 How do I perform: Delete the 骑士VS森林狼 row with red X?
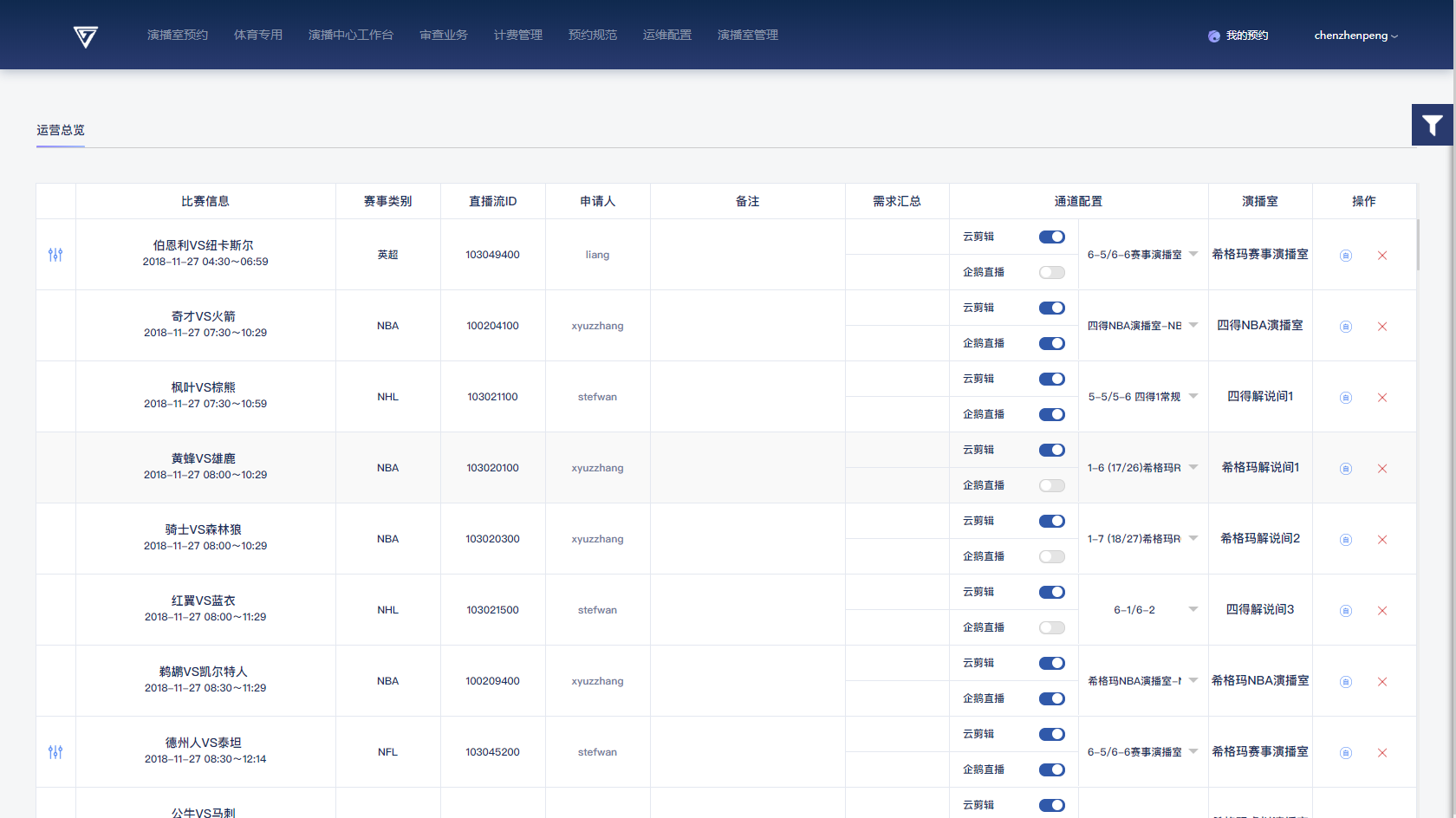coord(1382,540)
